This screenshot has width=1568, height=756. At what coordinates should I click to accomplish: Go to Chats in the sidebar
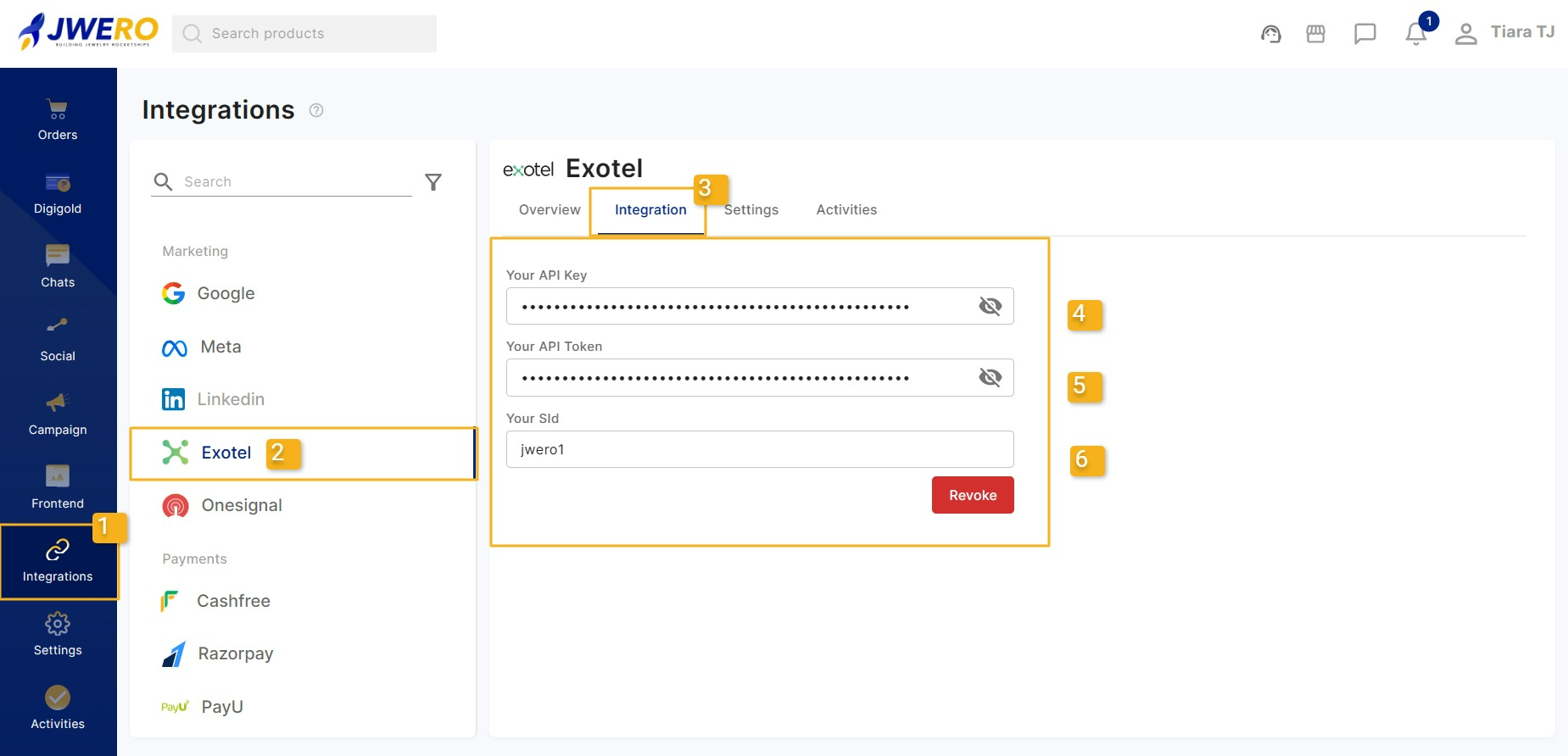pyautogui.click(x=58, y=268)
